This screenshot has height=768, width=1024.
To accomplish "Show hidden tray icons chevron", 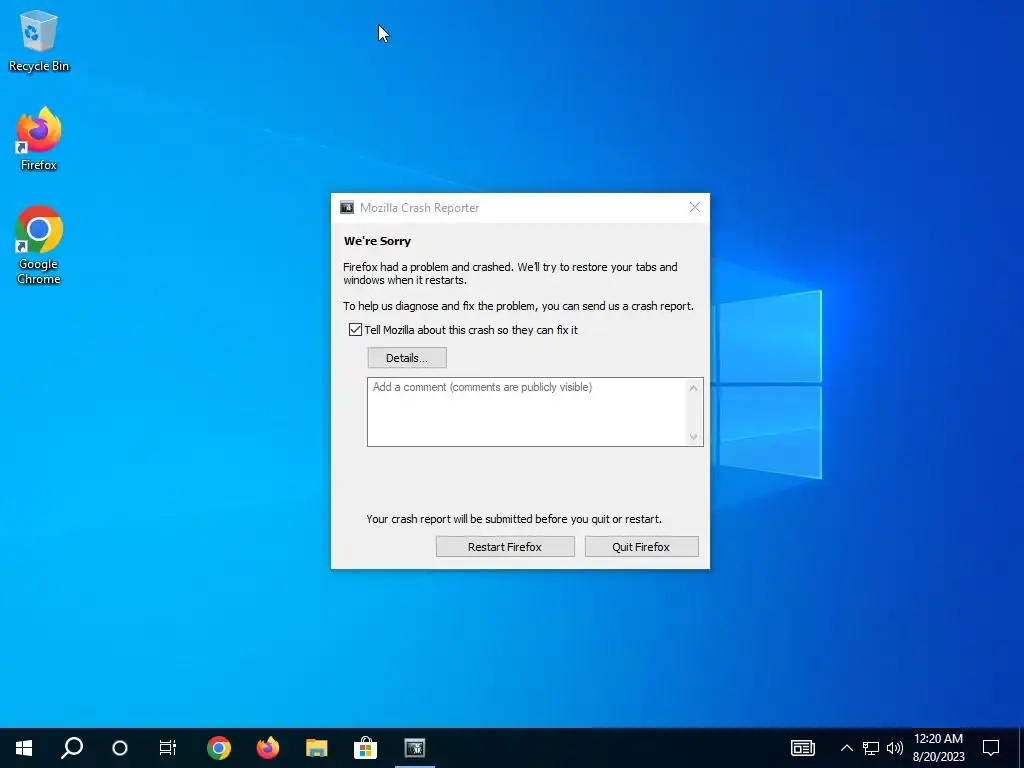I will pos(846,748).
